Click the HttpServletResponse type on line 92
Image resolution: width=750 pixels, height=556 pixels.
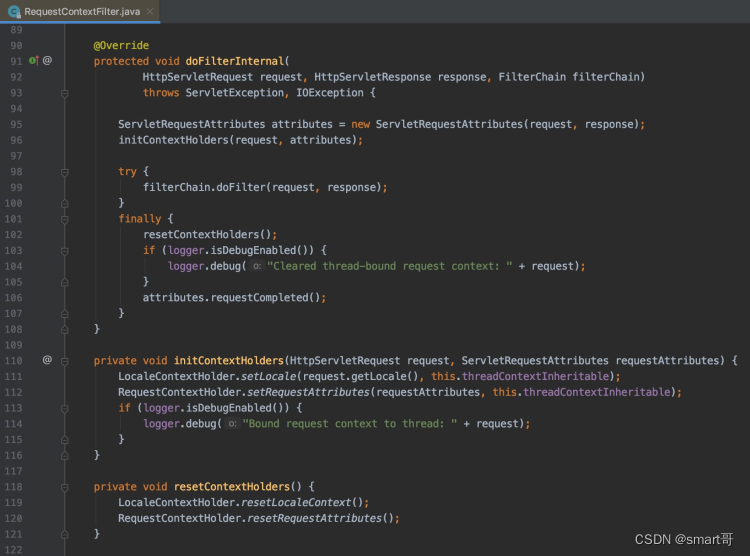pyautogui.click(x=373, y=77)
